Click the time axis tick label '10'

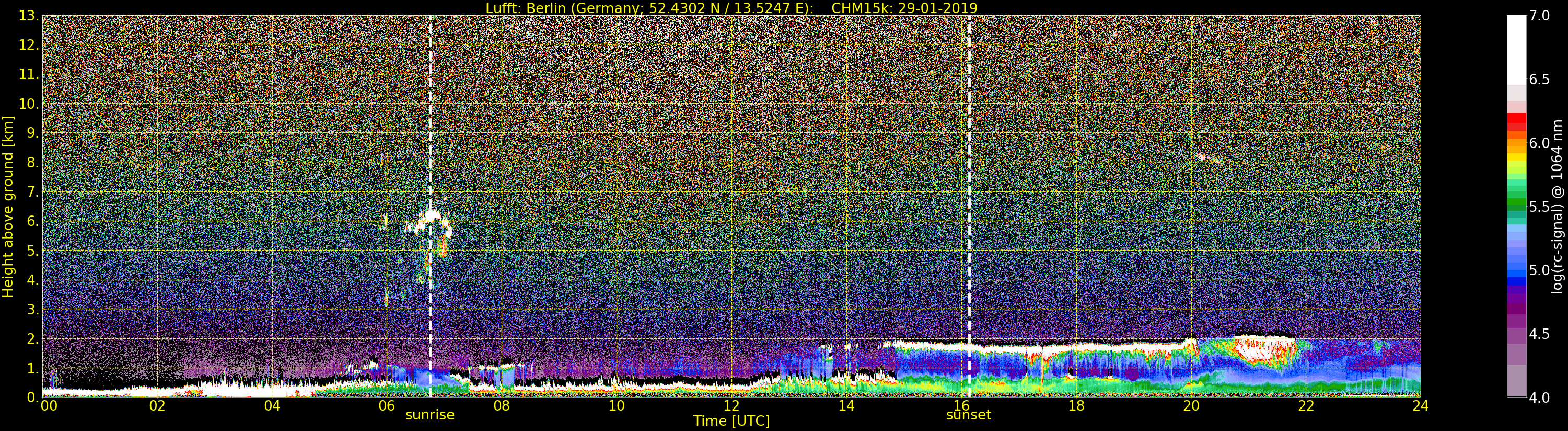617,406
